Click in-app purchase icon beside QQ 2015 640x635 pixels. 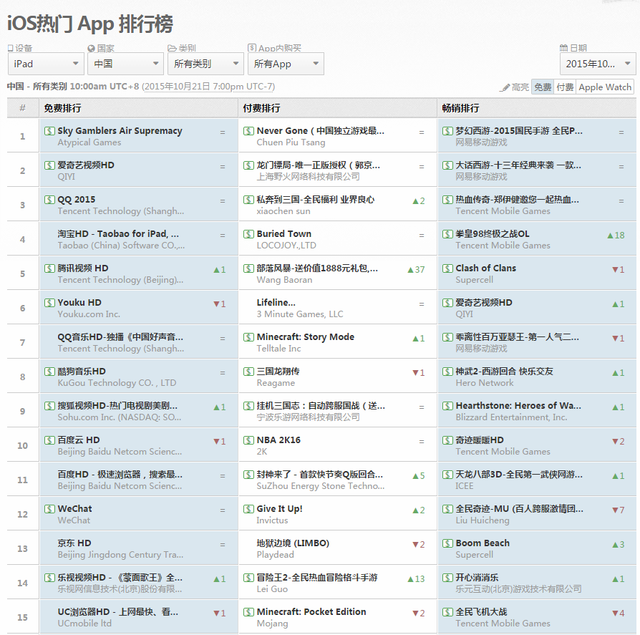click(49, 200)
